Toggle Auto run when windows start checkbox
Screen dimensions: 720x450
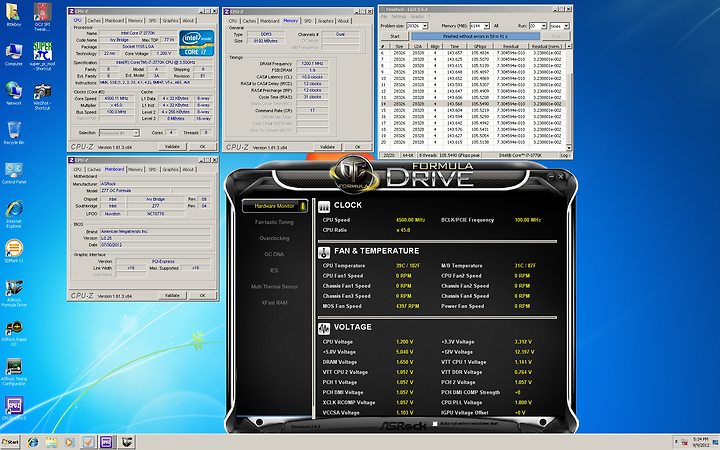tap(435, 424)
